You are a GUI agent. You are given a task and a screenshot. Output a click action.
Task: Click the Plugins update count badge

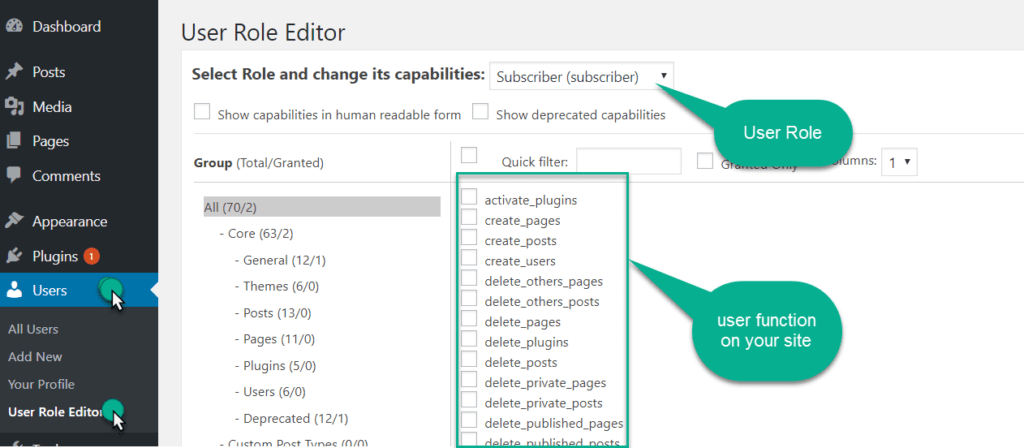[x=91, y=257]
